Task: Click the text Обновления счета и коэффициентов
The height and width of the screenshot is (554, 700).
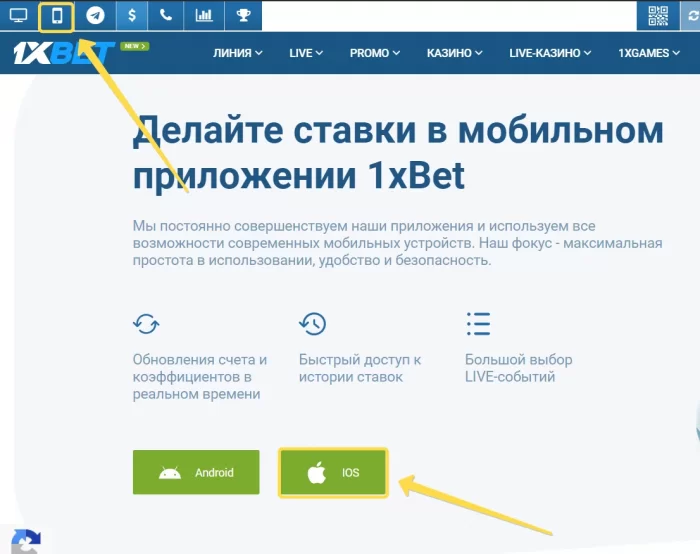Action: coord(200,377)
